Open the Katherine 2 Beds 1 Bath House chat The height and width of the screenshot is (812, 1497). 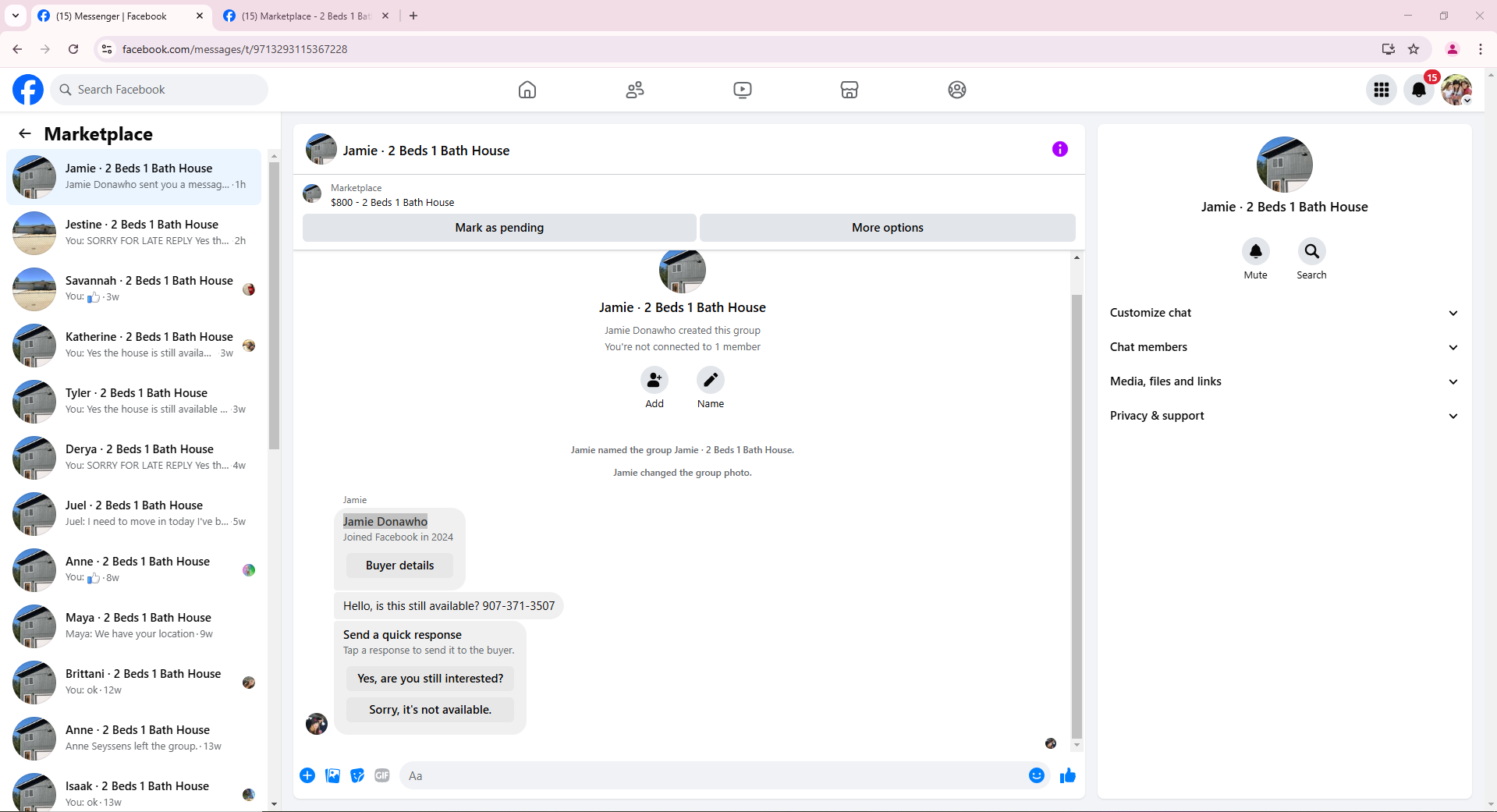tap(134, 346)
